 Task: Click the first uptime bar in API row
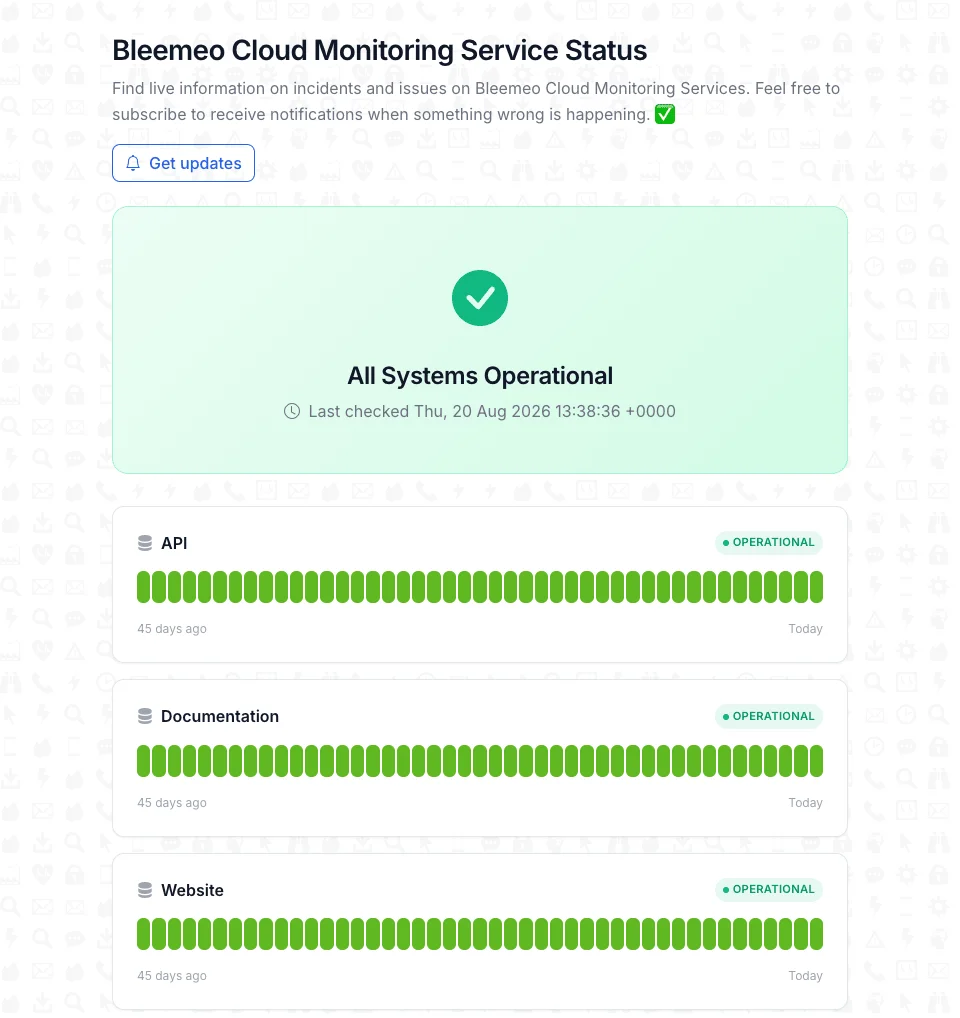(x=144, y=588)
